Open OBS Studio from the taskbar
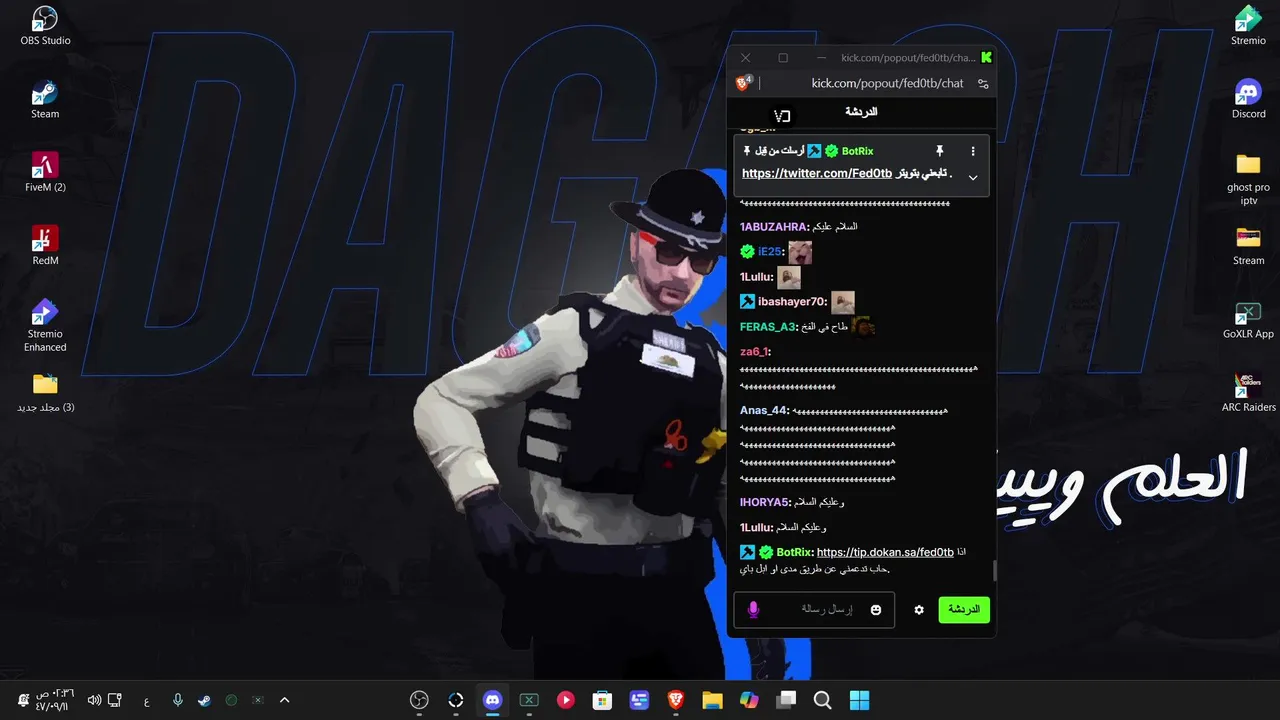 pos(419,700)
